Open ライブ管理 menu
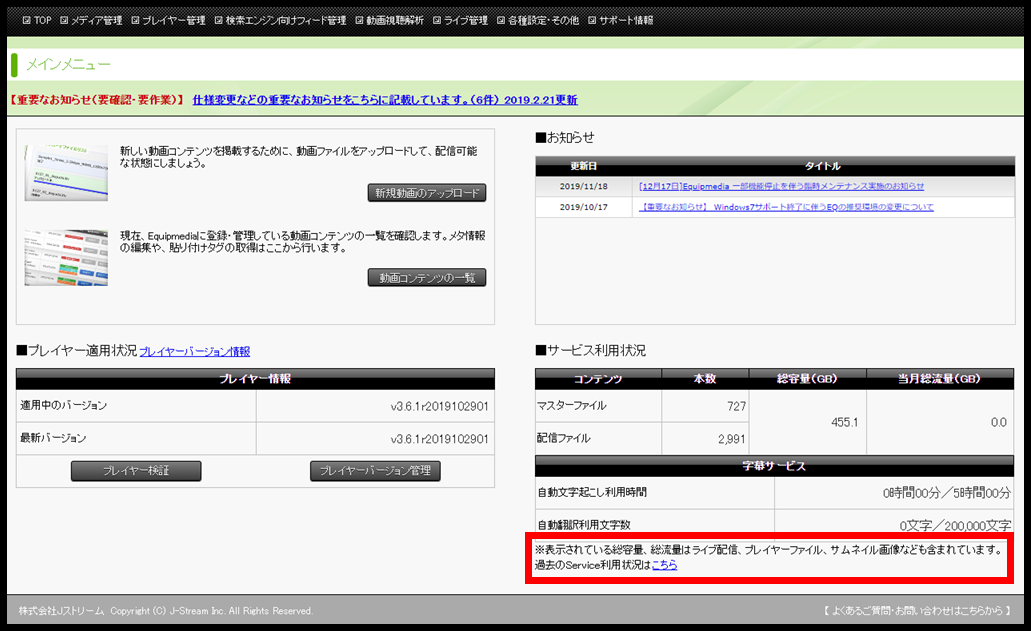1031x631 pixels. click(x=466, y=20)
